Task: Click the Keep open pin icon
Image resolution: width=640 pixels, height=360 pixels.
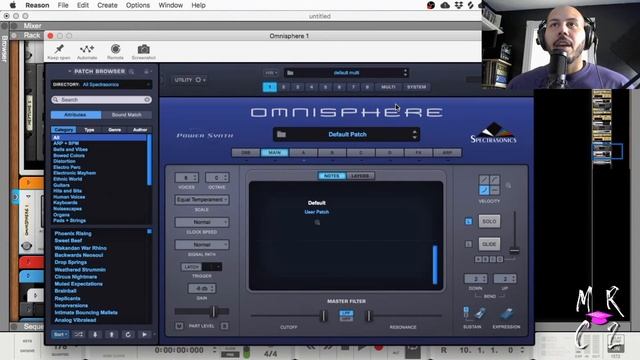Action: tap(59, 49)
